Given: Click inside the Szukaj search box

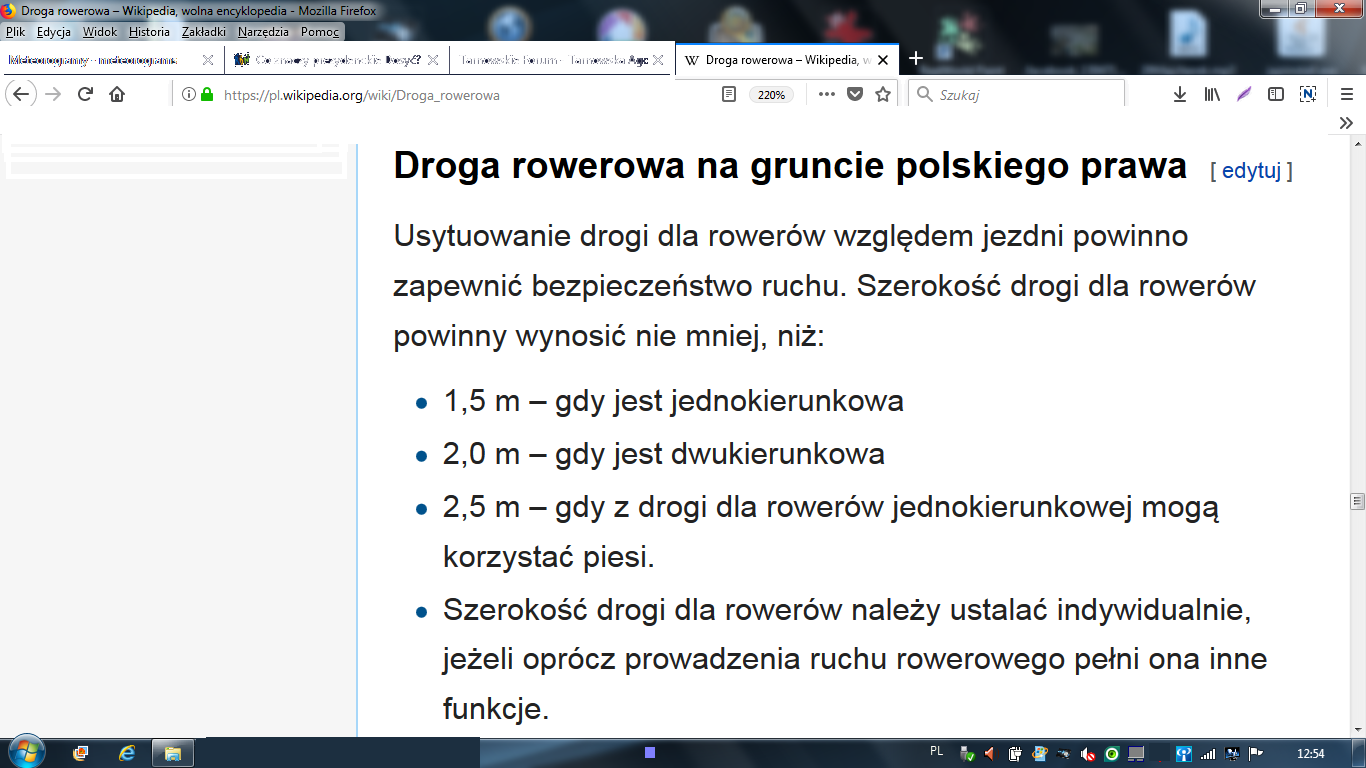Looking at the screenshot, I should (1025, 94).
